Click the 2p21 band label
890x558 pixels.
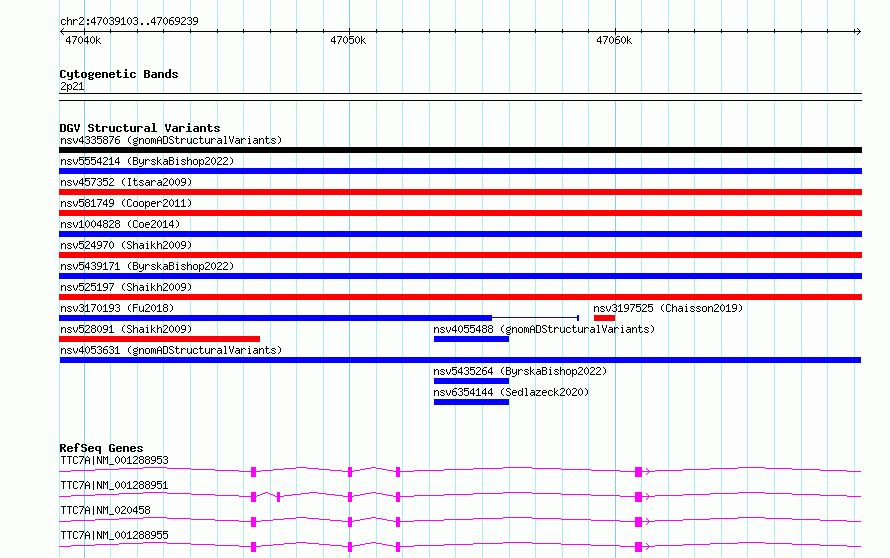tap(72, 86)
